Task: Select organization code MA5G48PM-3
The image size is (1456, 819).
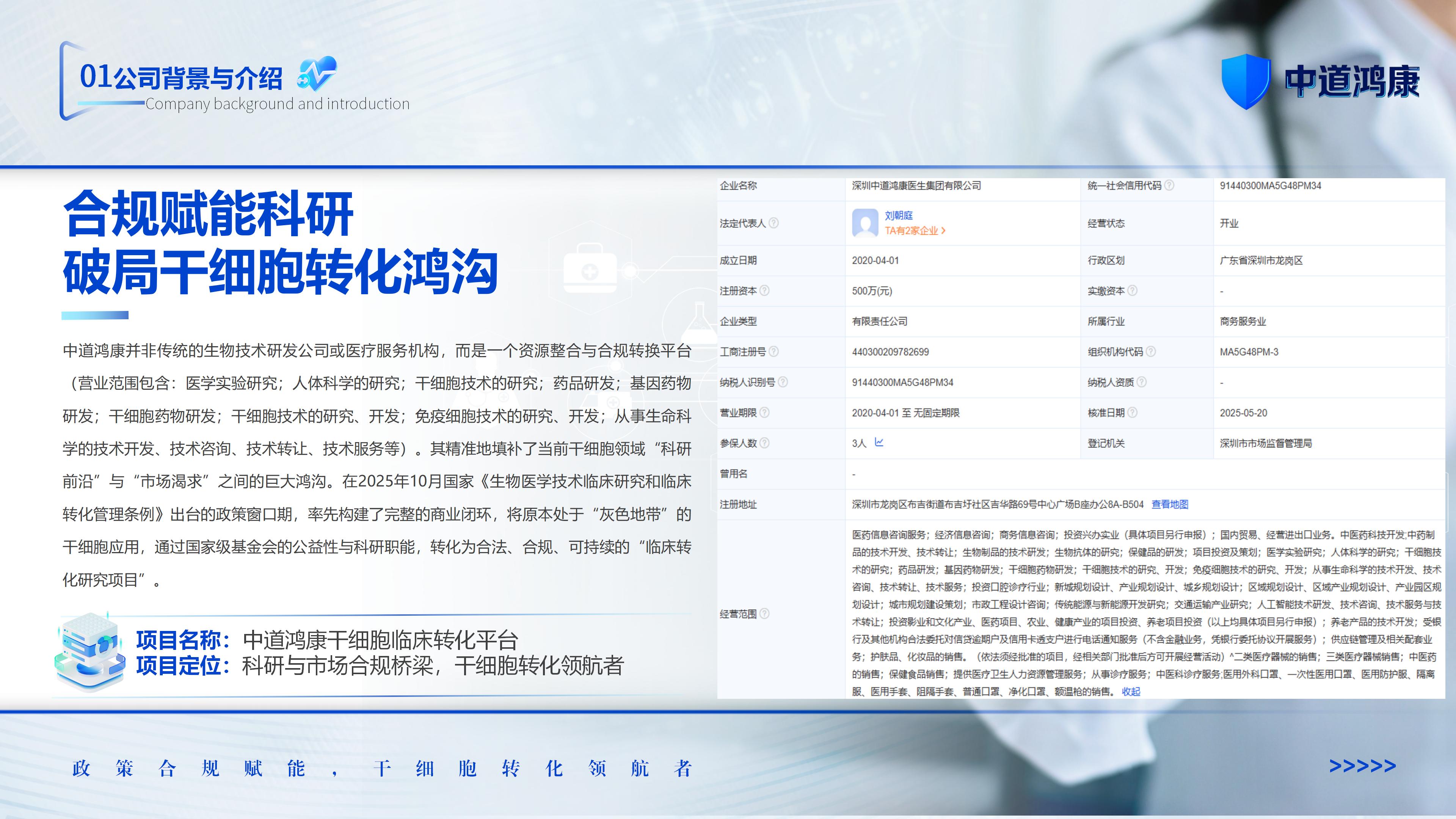Action: click(1249, 351)
